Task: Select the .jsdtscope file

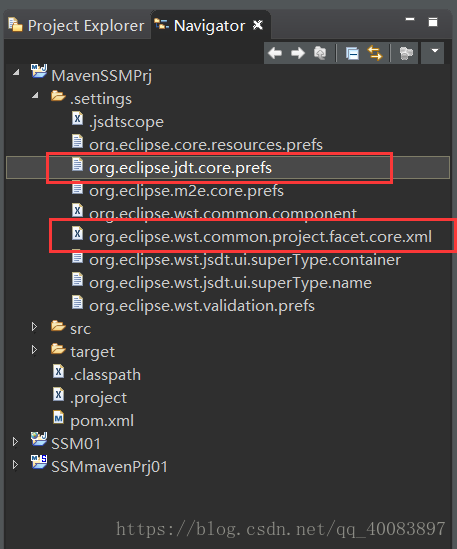Action: [126, 122]
